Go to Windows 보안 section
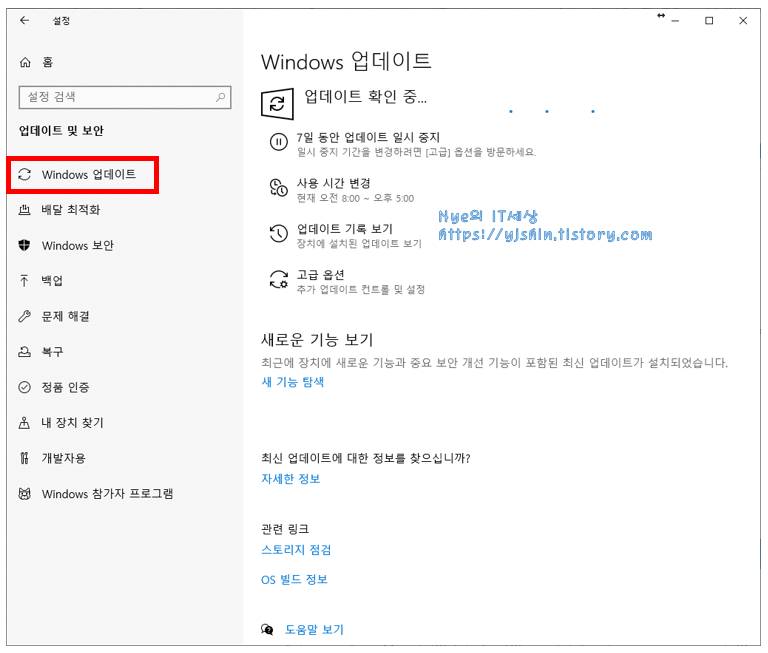The height and width of the screenshot is (653, 768). (77, 245)
